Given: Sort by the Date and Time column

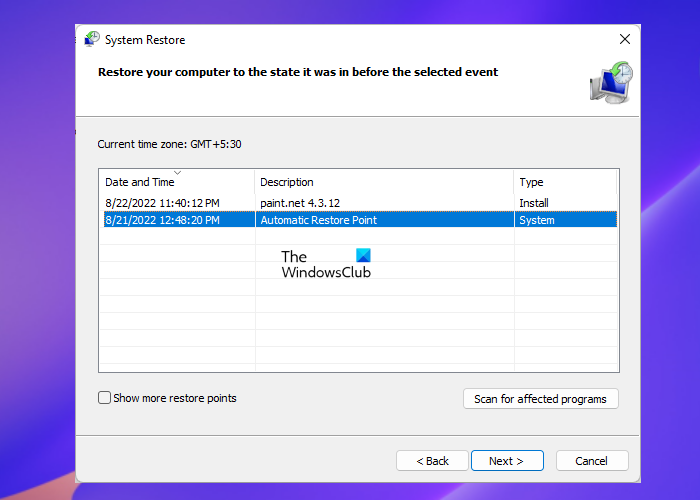Looking at the screenshot, I should coord(140,182).
